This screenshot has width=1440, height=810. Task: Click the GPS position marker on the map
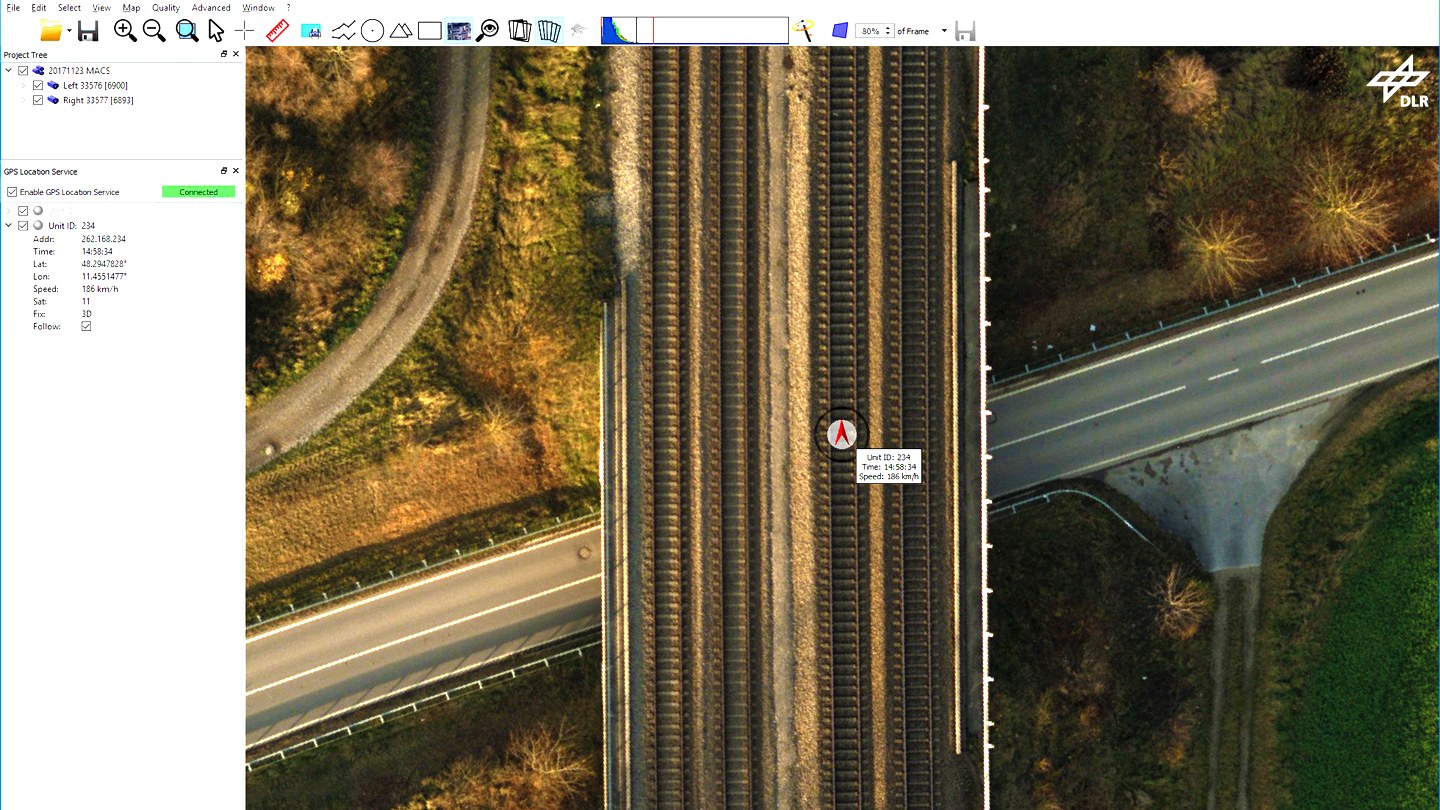(x=841, y=434)
